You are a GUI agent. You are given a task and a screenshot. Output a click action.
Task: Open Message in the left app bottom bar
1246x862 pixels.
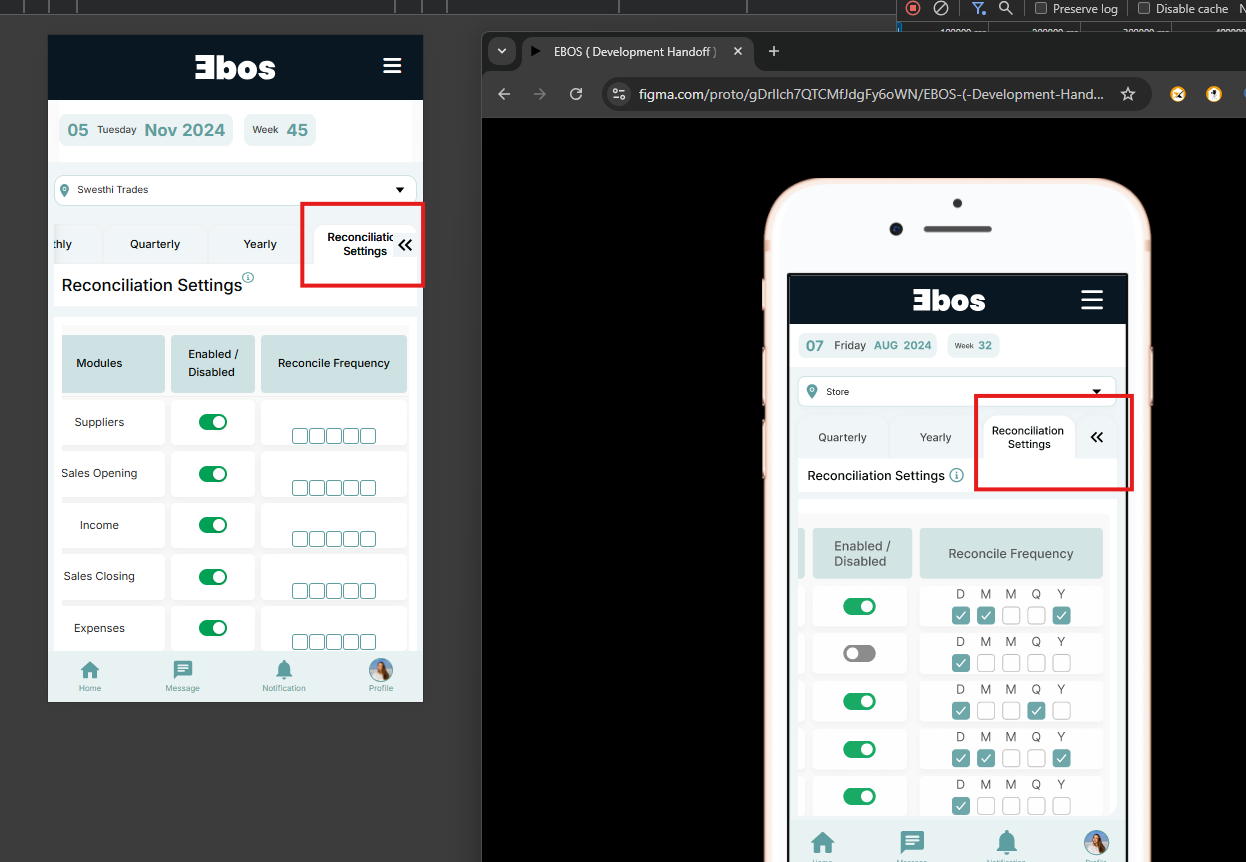point(183,677)
